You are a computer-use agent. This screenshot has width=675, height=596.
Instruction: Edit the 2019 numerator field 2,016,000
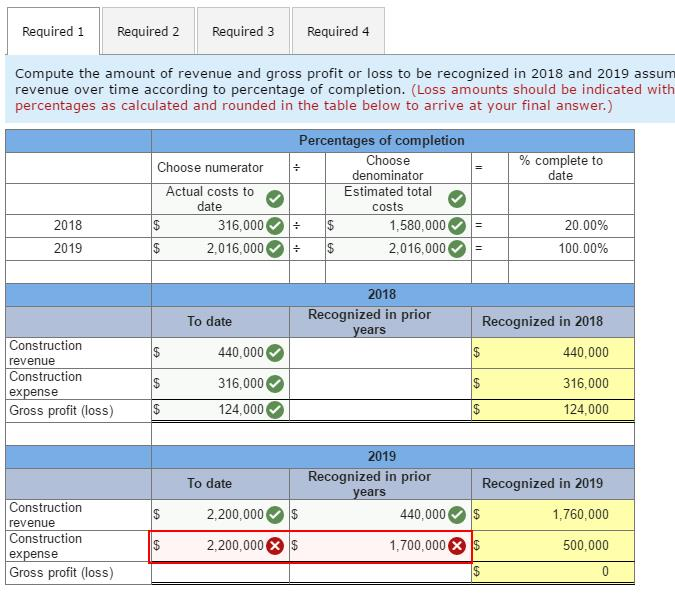pos(220,248)
